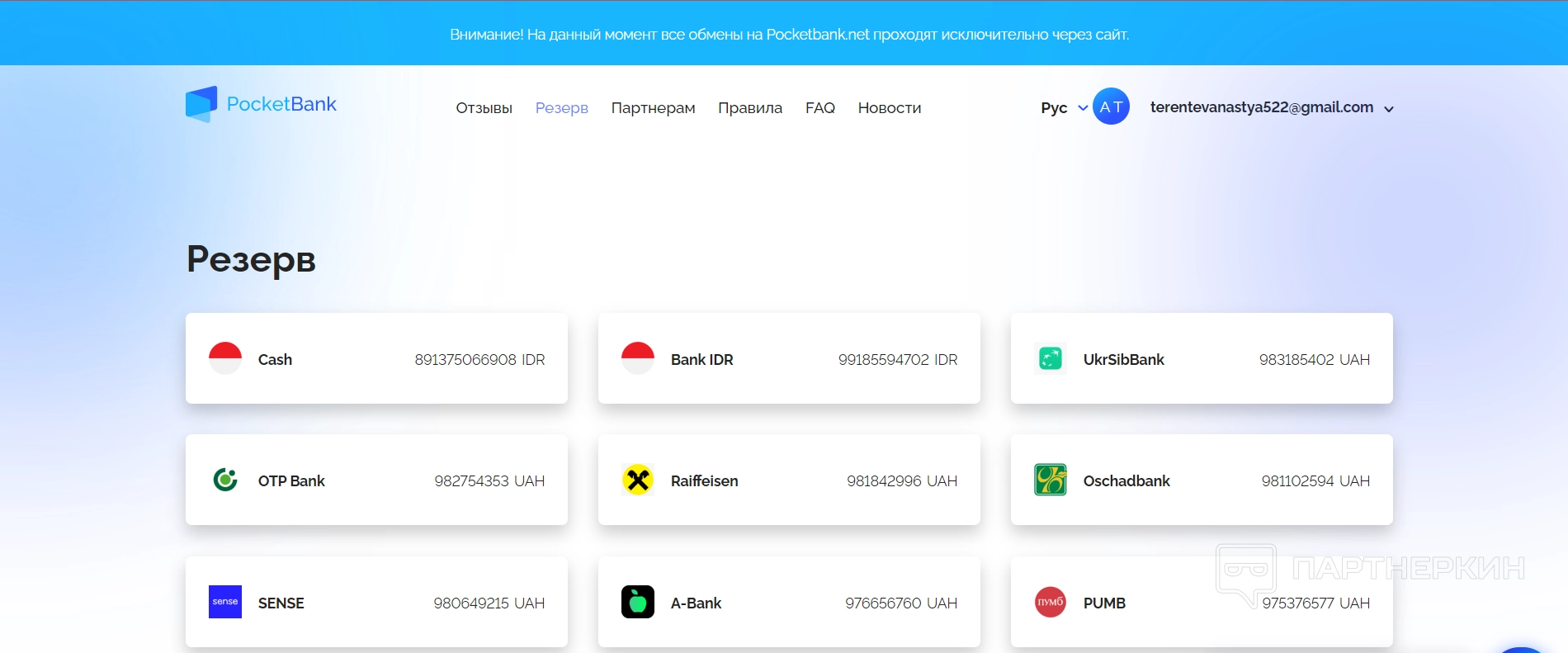Click the PocketBank logo icon
This screenshot has height=653, width=1568.
pyautogui.click(x=201, y=104)
